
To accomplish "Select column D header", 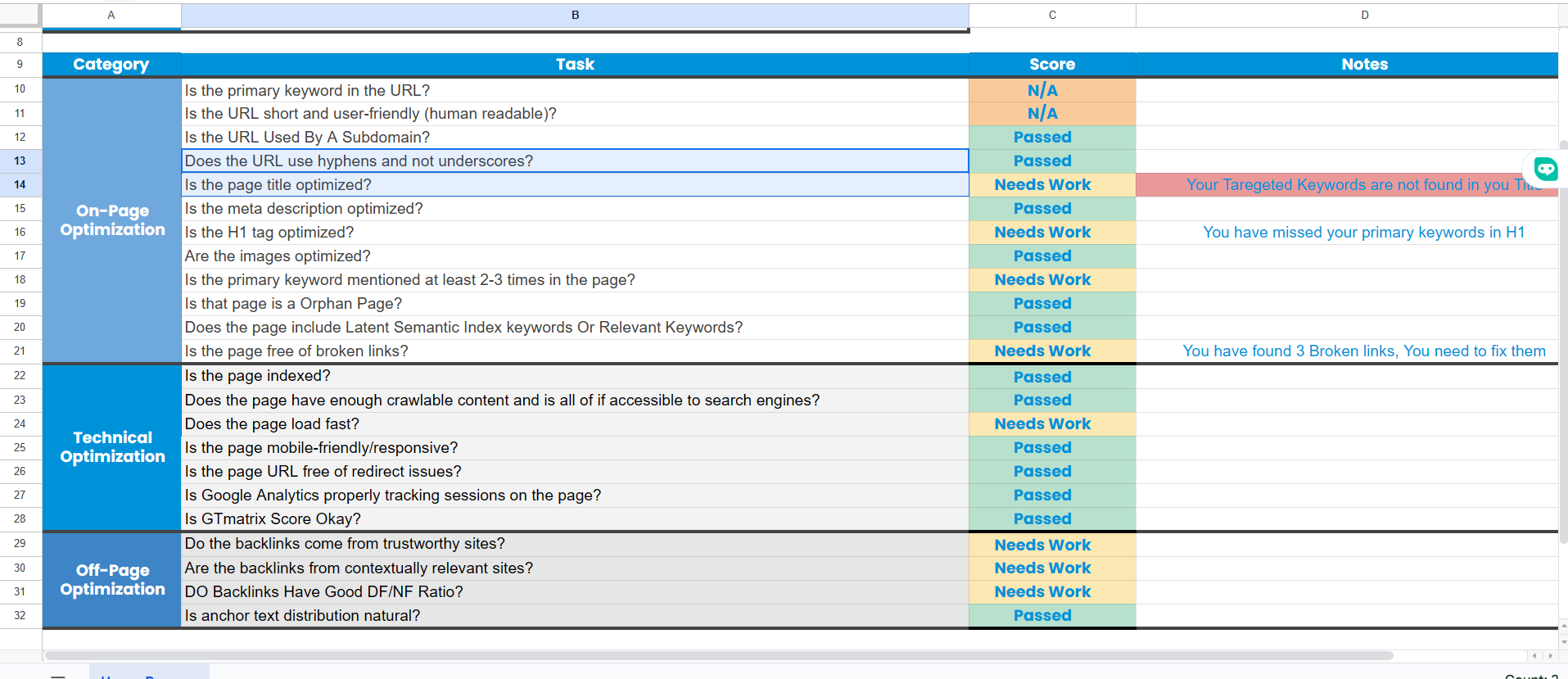I will click(1364, 15).
